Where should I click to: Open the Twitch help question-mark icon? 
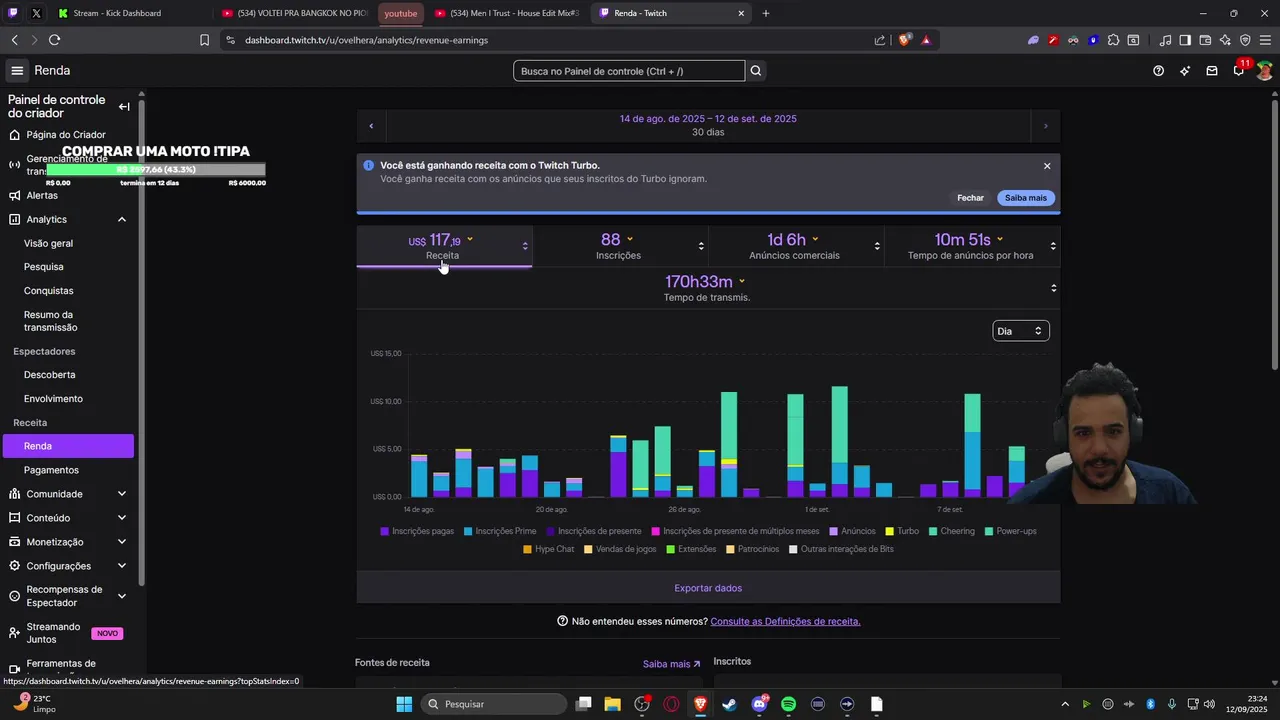1158,71
